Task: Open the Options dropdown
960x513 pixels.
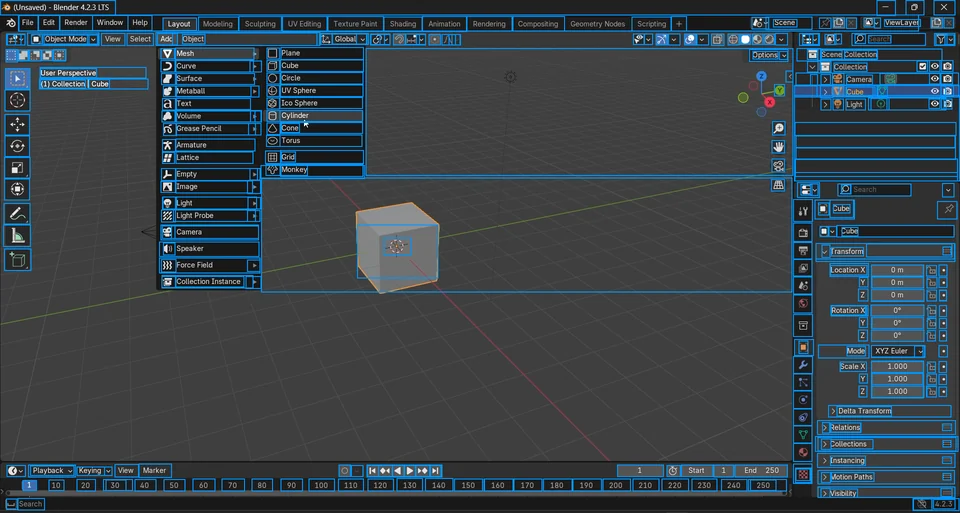Action: coord(770,55)
